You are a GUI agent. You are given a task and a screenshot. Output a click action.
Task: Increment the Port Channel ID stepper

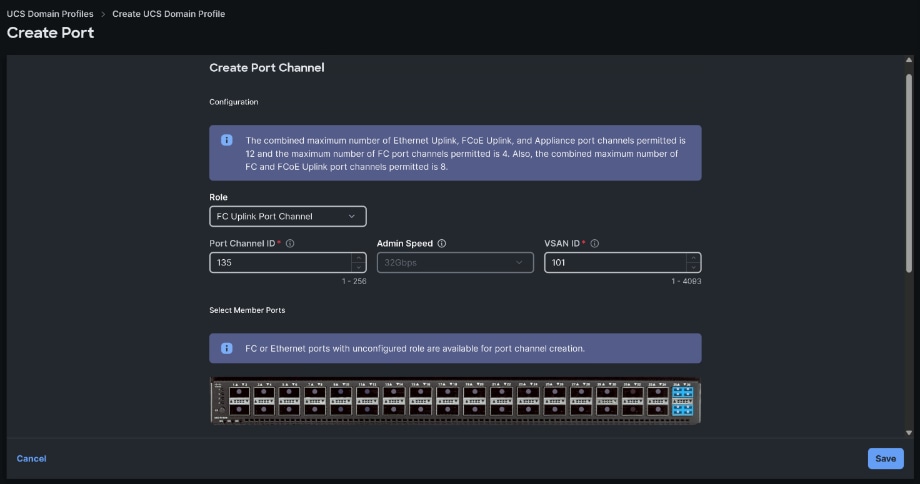point(358,258)
